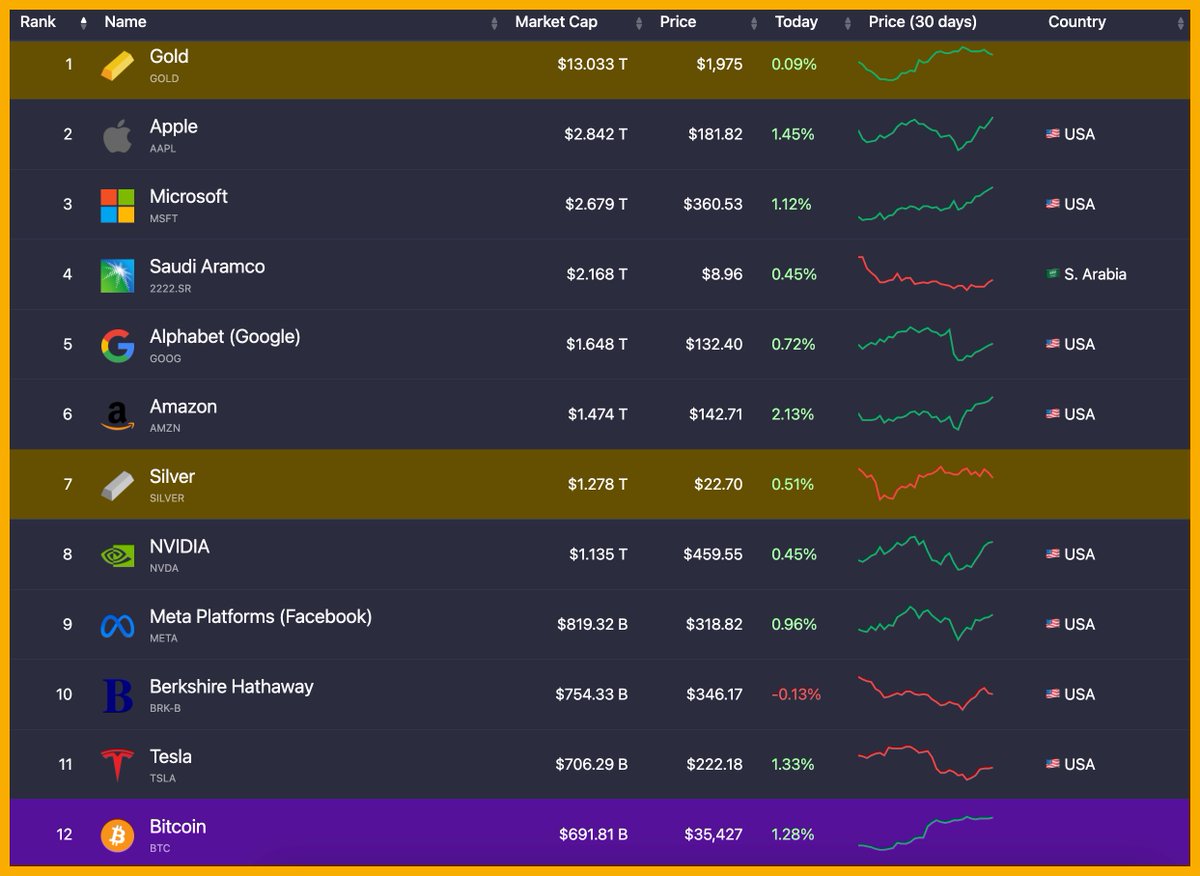Viewport: 1200px width, 876px height.
Task: Click the Saudi Arabia flag icon
Action: pyautogui.click(x=1053, y=274)
